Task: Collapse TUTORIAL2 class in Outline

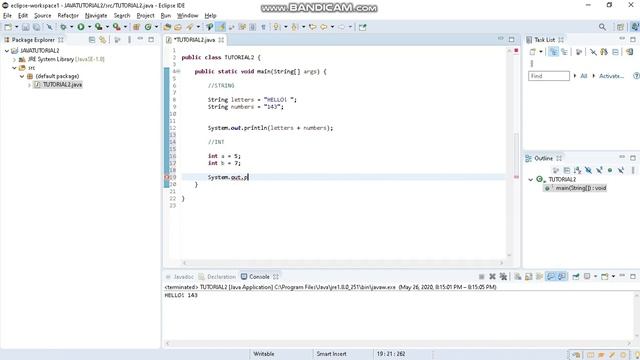Action: [531, 180]
